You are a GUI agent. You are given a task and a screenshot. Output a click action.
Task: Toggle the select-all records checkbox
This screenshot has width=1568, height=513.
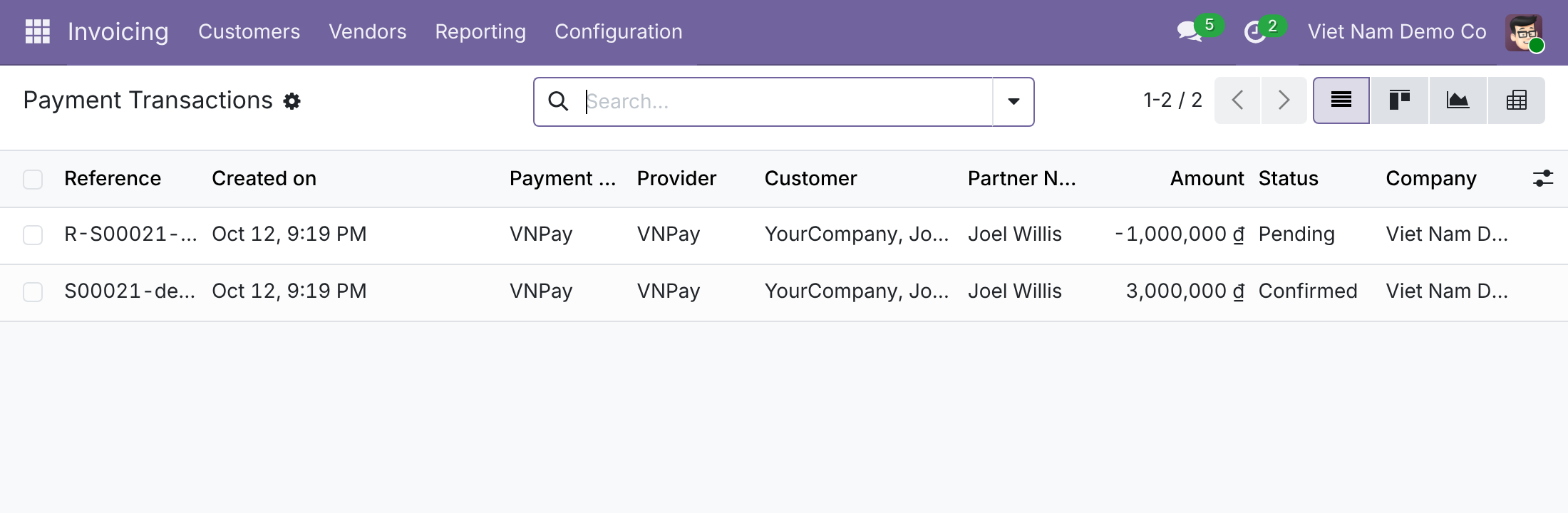(33, 179)
